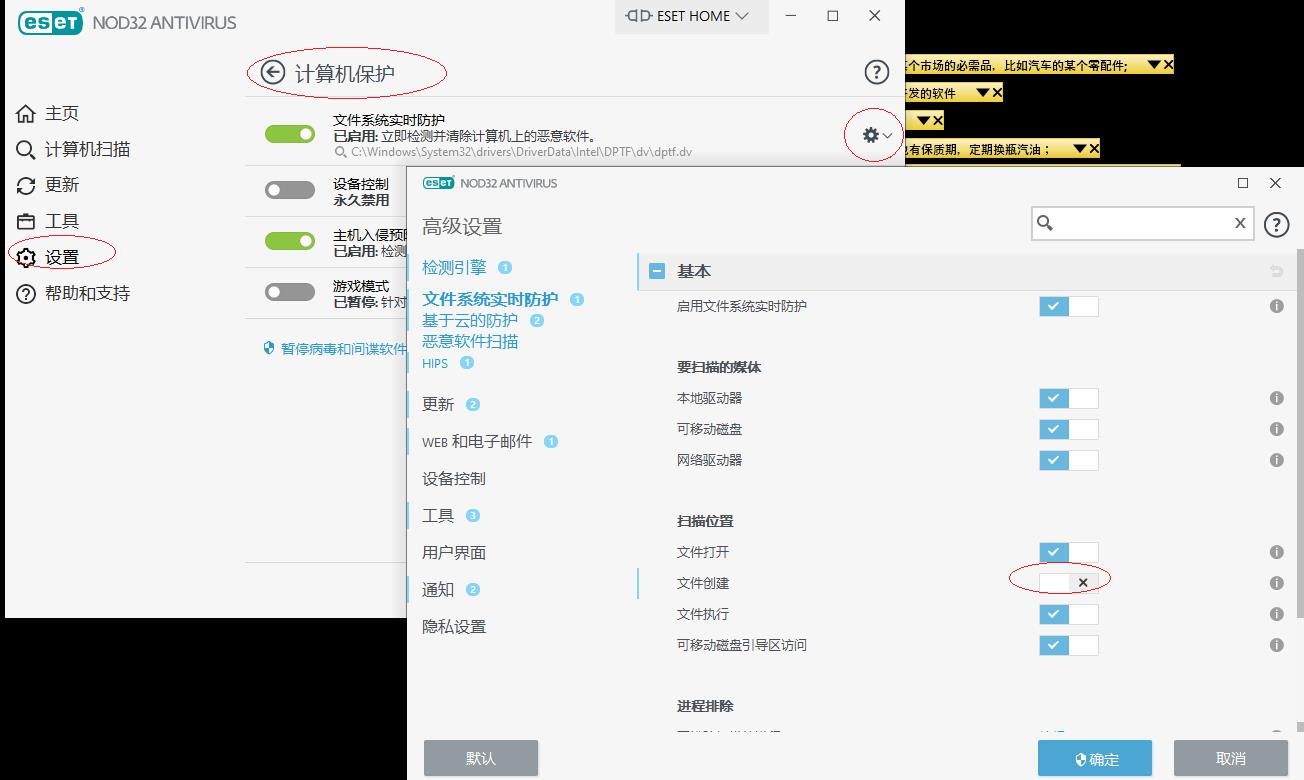Select 文件系统实时防护 in settings tree
Image resolution: width=1304 pixels, height=780 pixels.
click(490, 299)
